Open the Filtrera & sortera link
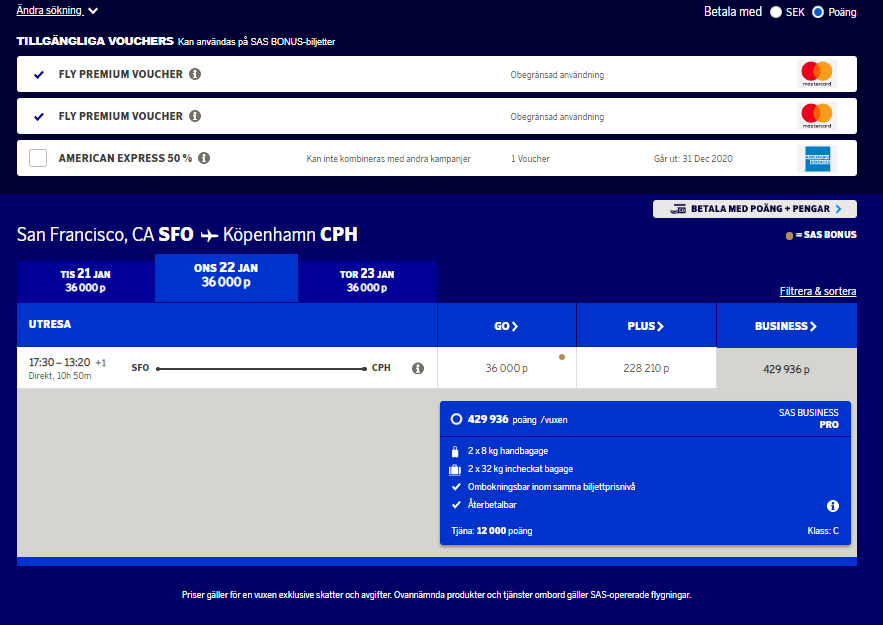Screen dimensions: 883x625 coord(817,291)
